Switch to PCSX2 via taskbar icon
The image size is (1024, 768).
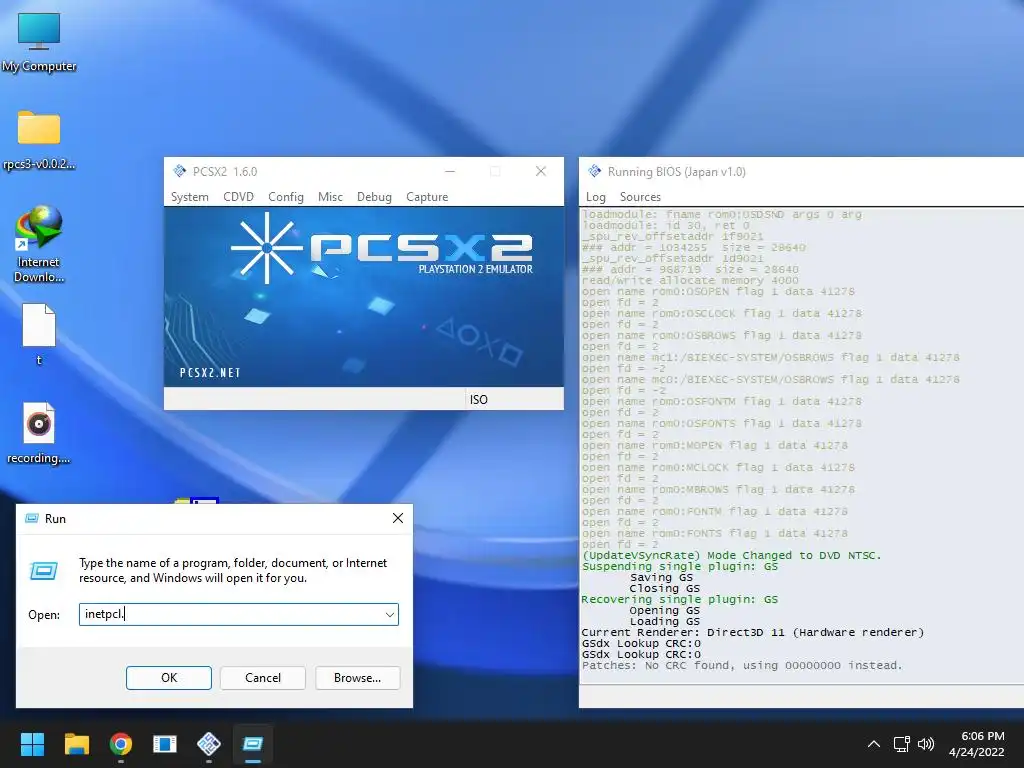coord(208,744)
